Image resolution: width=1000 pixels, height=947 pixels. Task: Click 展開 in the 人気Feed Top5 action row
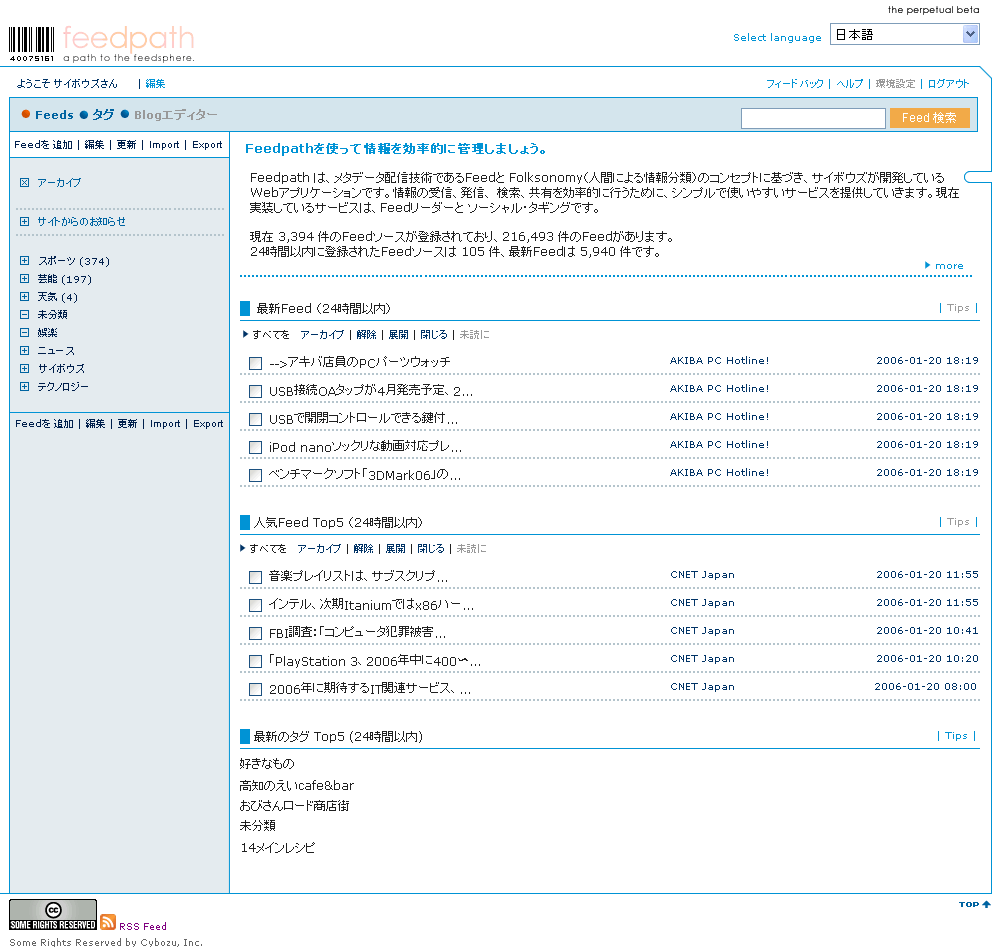tap(395, 548)
